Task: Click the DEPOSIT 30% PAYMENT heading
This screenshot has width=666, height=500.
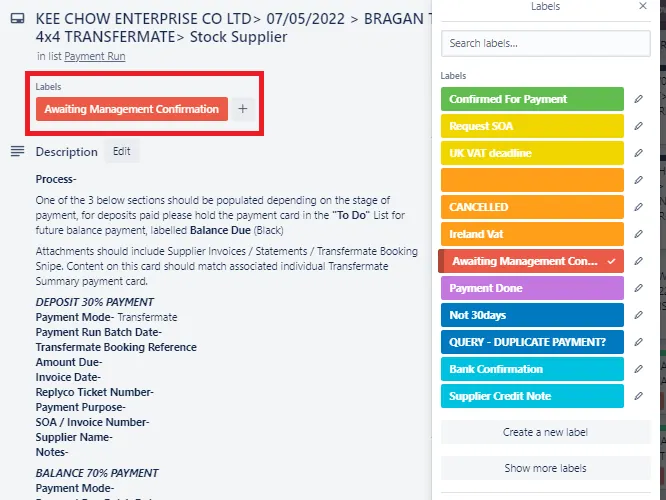Action: point(95,302)
